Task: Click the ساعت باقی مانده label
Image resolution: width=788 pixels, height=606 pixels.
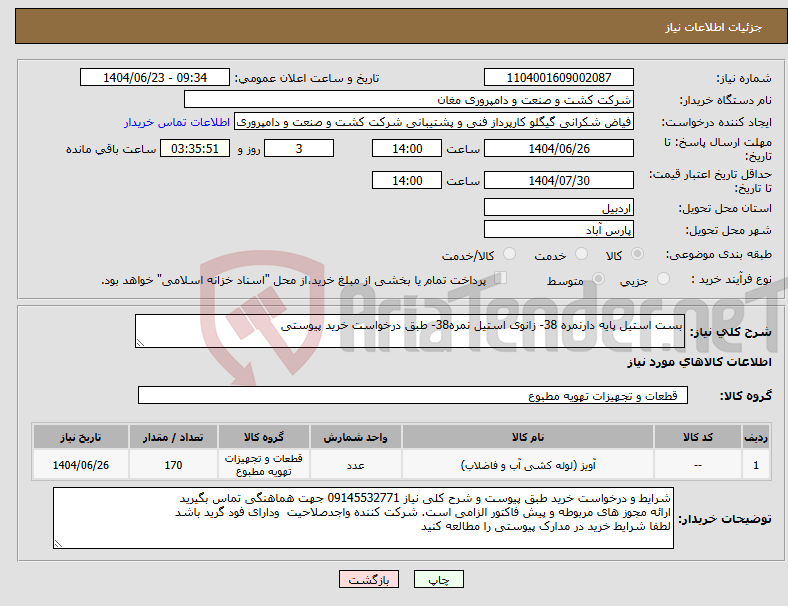Action: point(111,149)
